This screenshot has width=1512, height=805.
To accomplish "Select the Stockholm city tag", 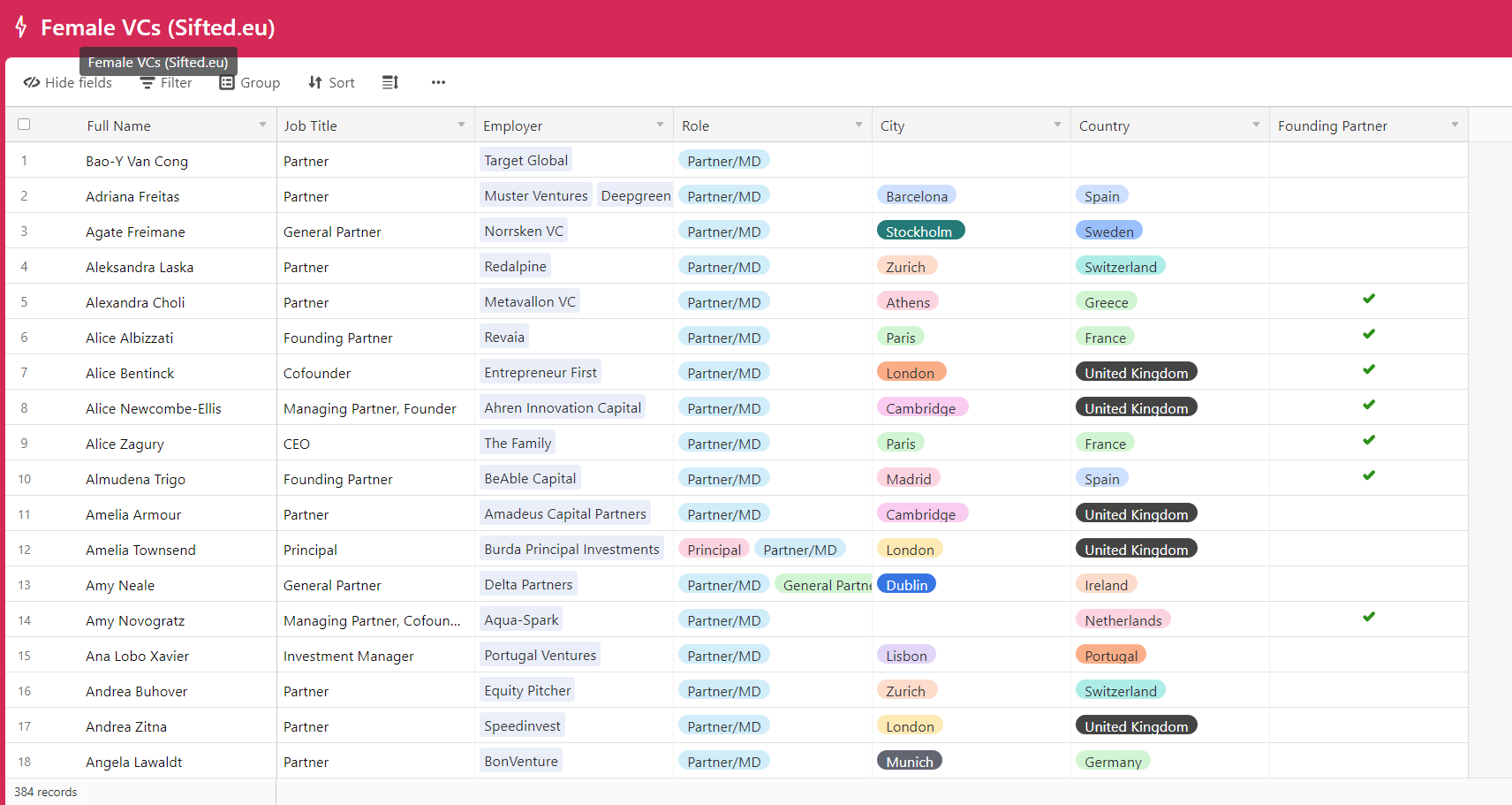I will [920, 231].
